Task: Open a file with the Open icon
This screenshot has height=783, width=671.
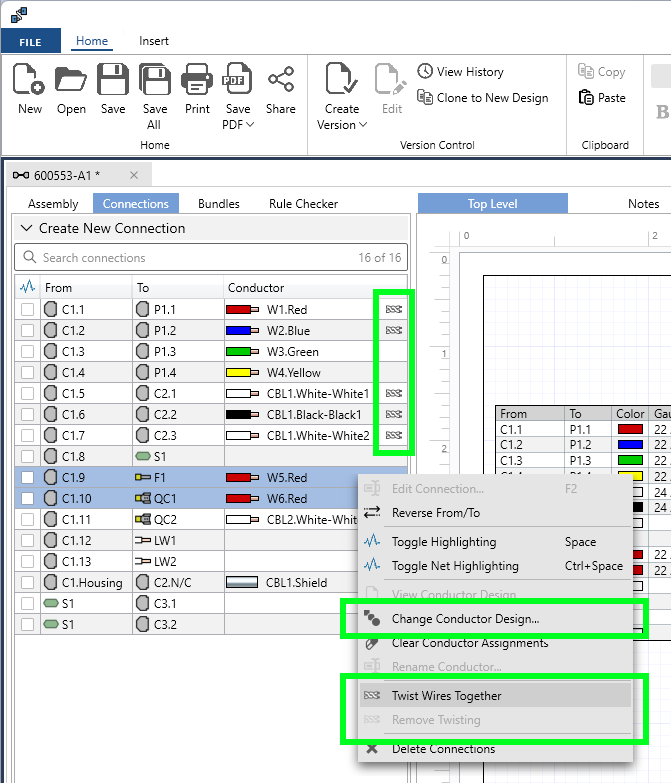Action: point(71,79)
